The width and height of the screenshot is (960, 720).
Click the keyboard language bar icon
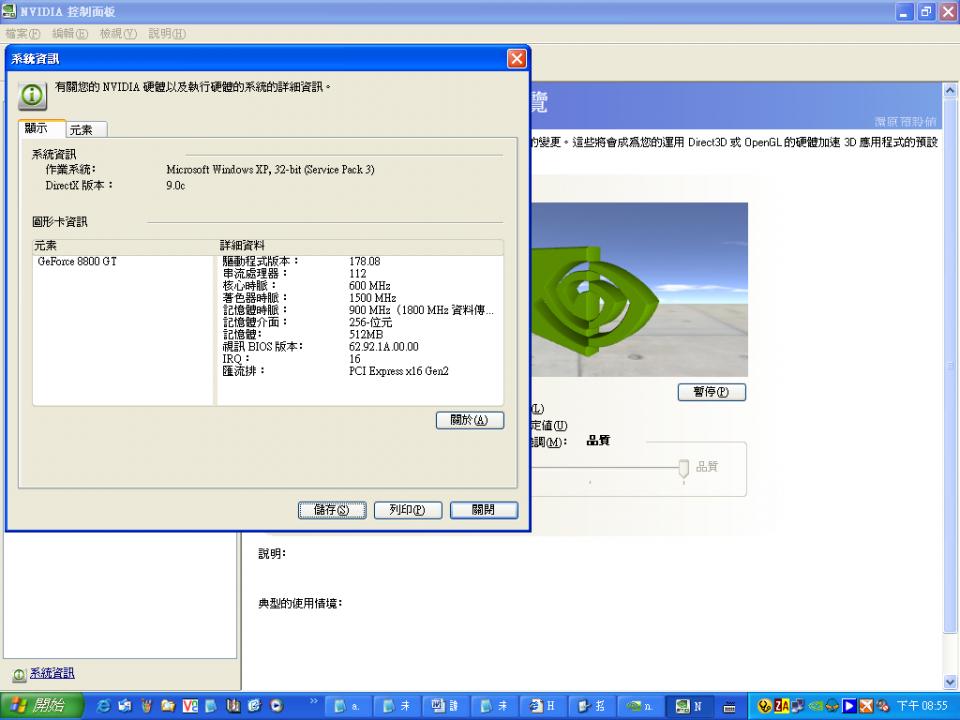(729, 707)
